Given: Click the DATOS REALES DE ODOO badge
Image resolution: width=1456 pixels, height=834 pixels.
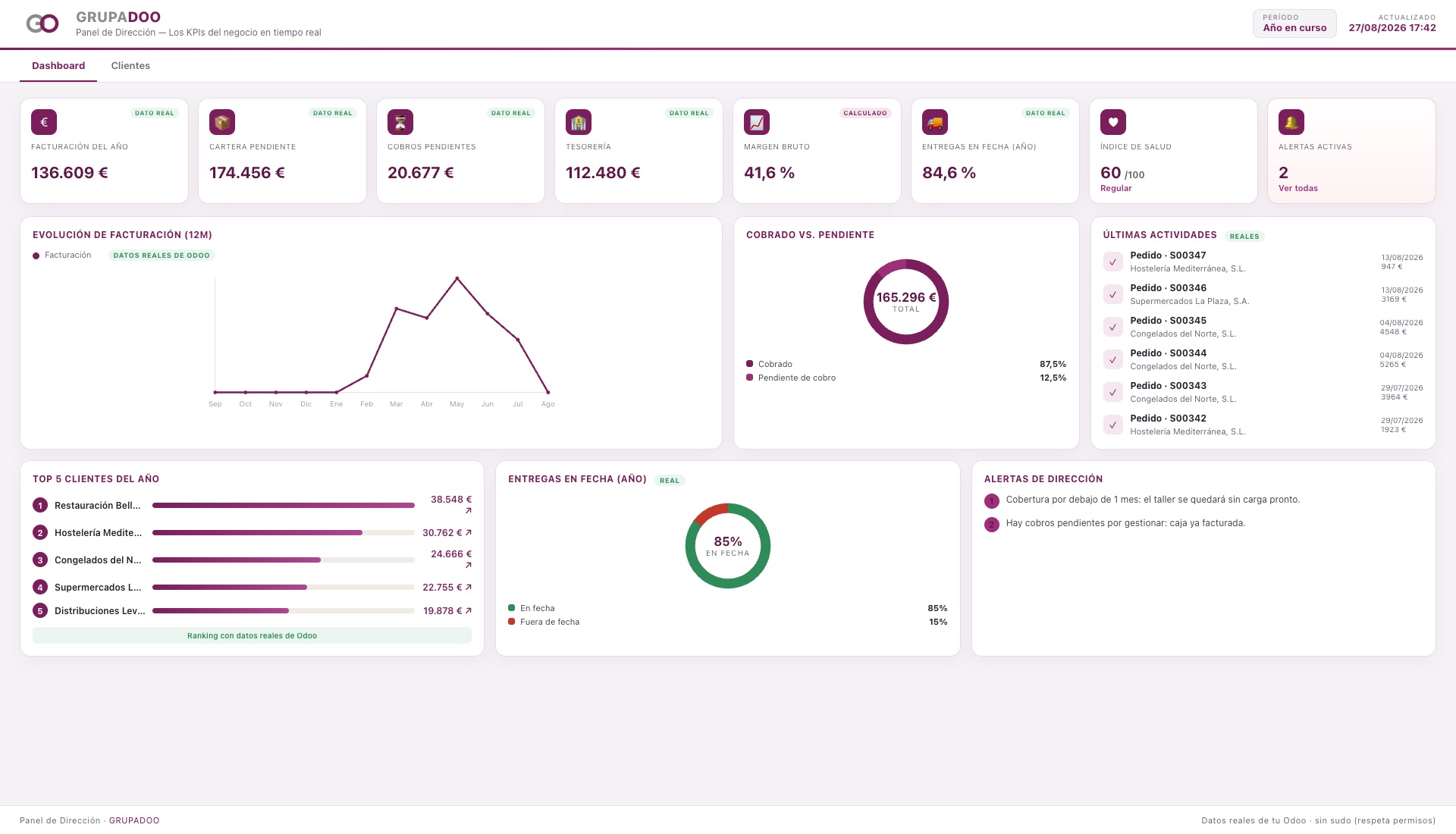Looking at the screenshot, I should [162, 256].
